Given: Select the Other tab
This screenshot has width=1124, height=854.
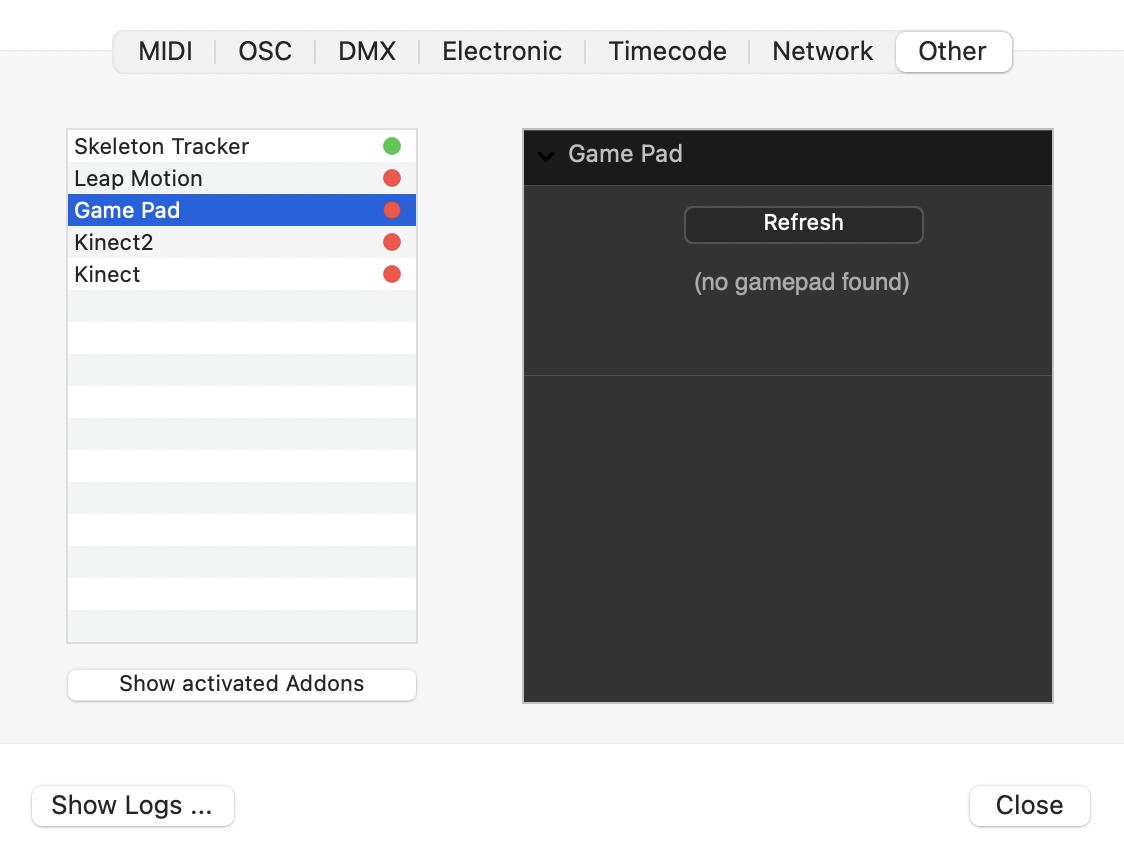Looking at the screenshot, I should point(952,52).
